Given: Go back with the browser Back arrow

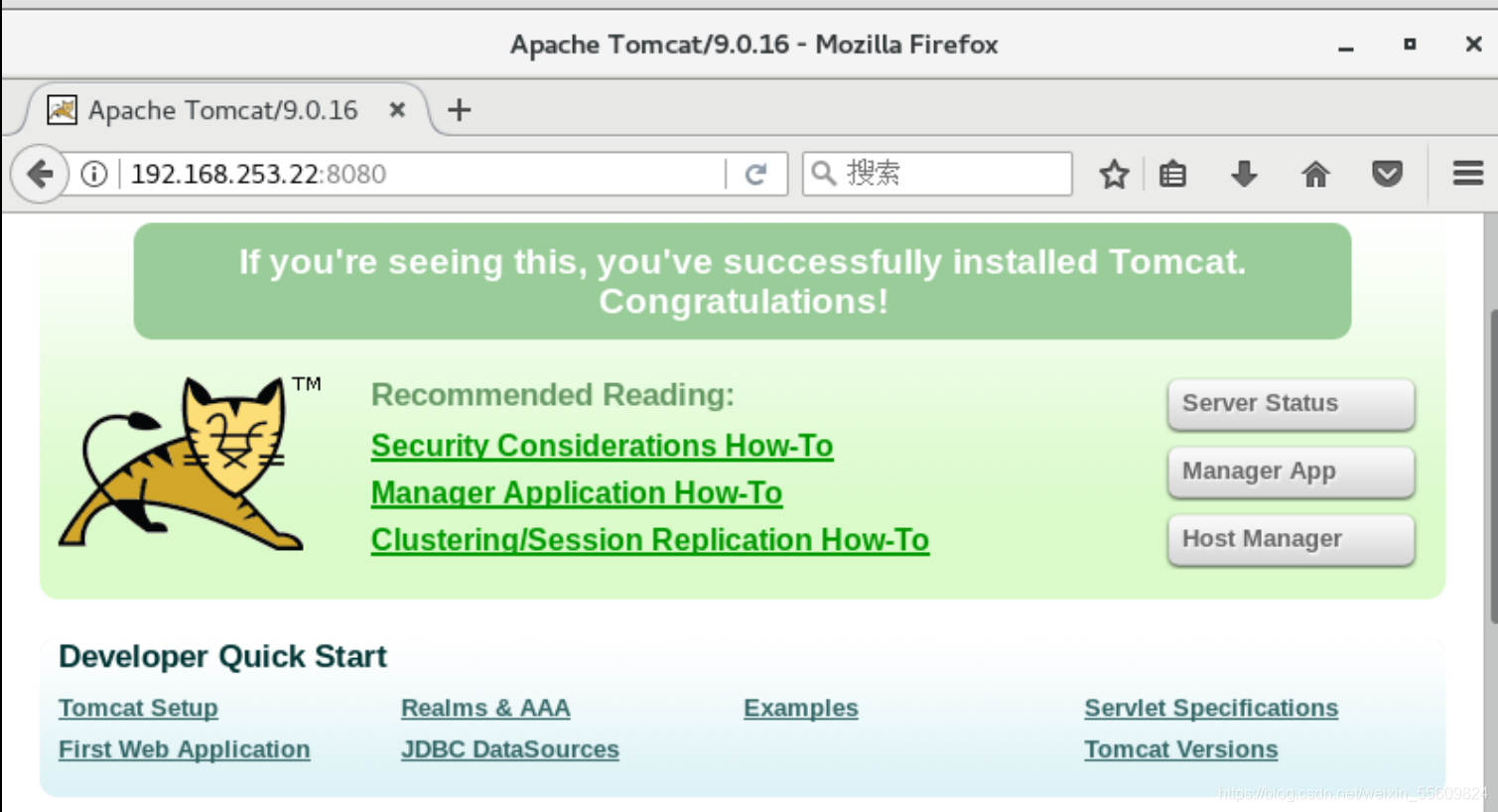Looking at the screenshot, I should click(39, 175).
